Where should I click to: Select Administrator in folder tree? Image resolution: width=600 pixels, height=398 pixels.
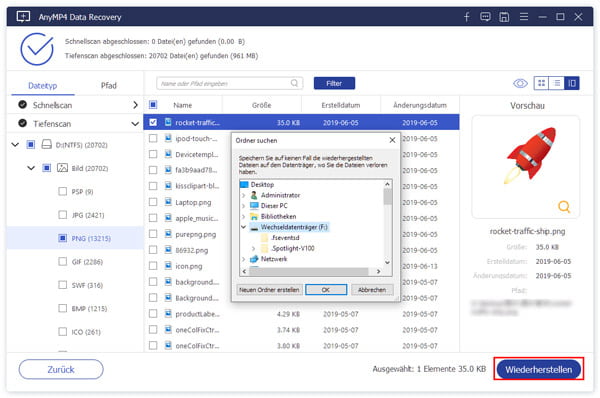280,195
